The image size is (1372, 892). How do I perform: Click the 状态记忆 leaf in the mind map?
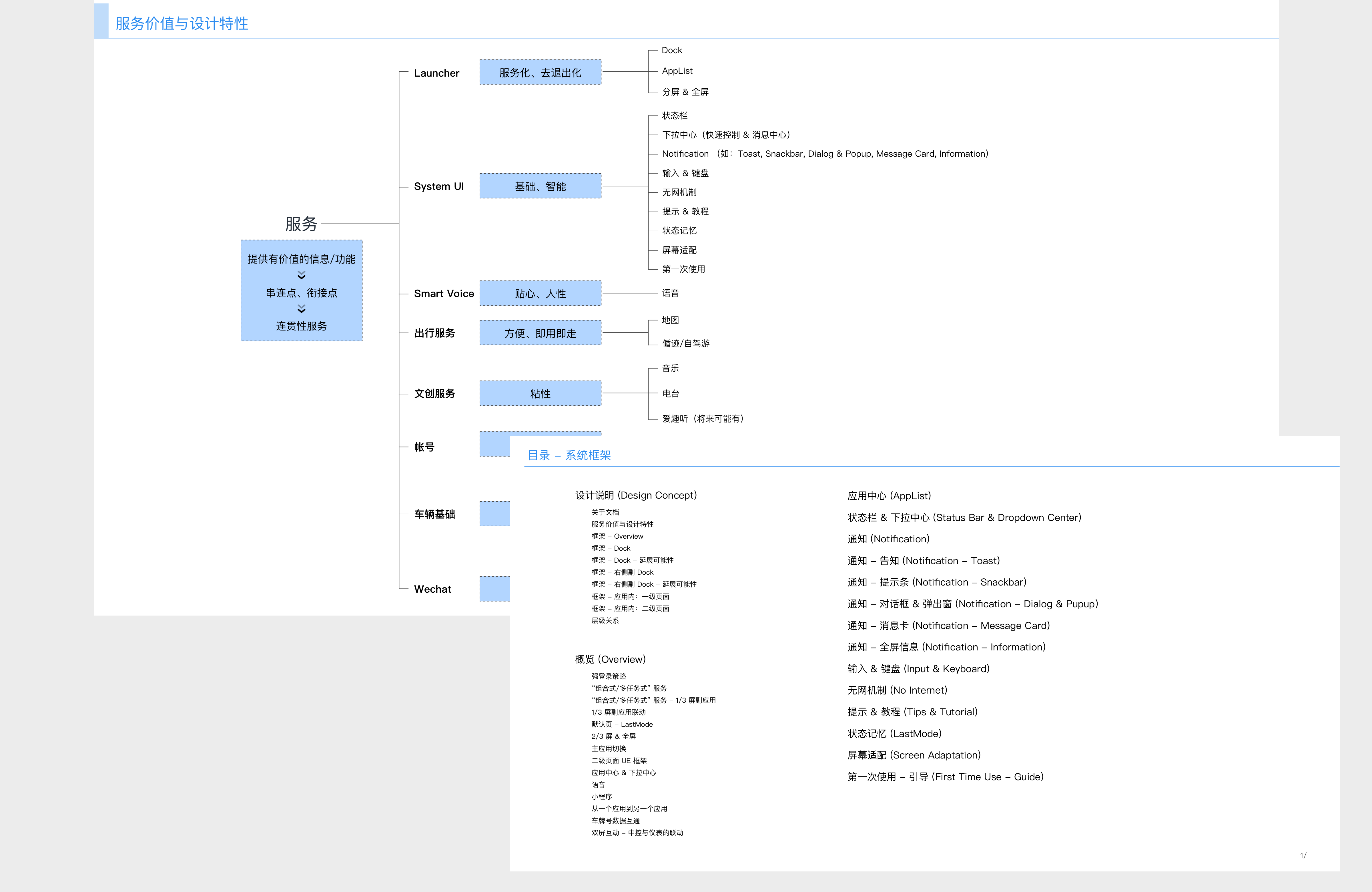(x=679, y=231)
